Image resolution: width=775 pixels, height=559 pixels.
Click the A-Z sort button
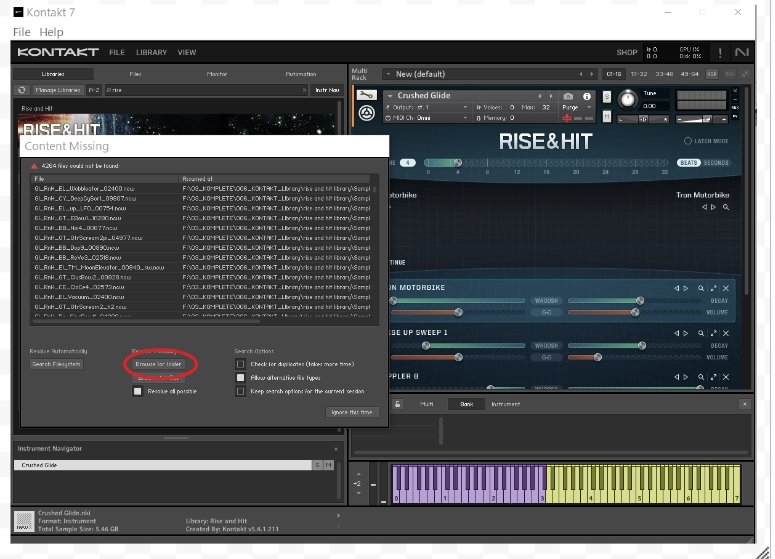(94, 90)
